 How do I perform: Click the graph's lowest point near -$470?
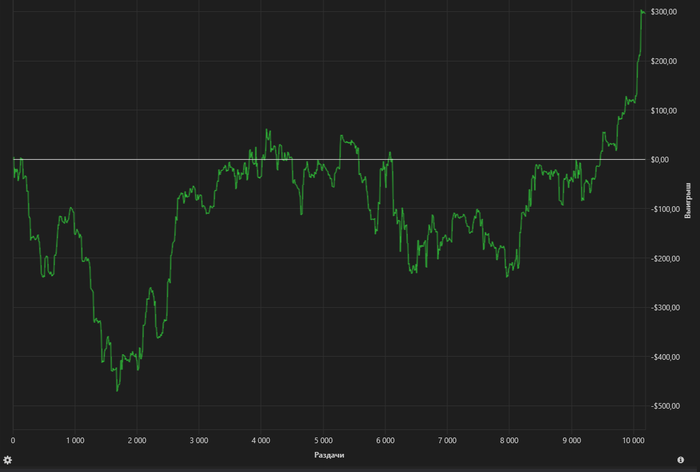pos(117,391)
